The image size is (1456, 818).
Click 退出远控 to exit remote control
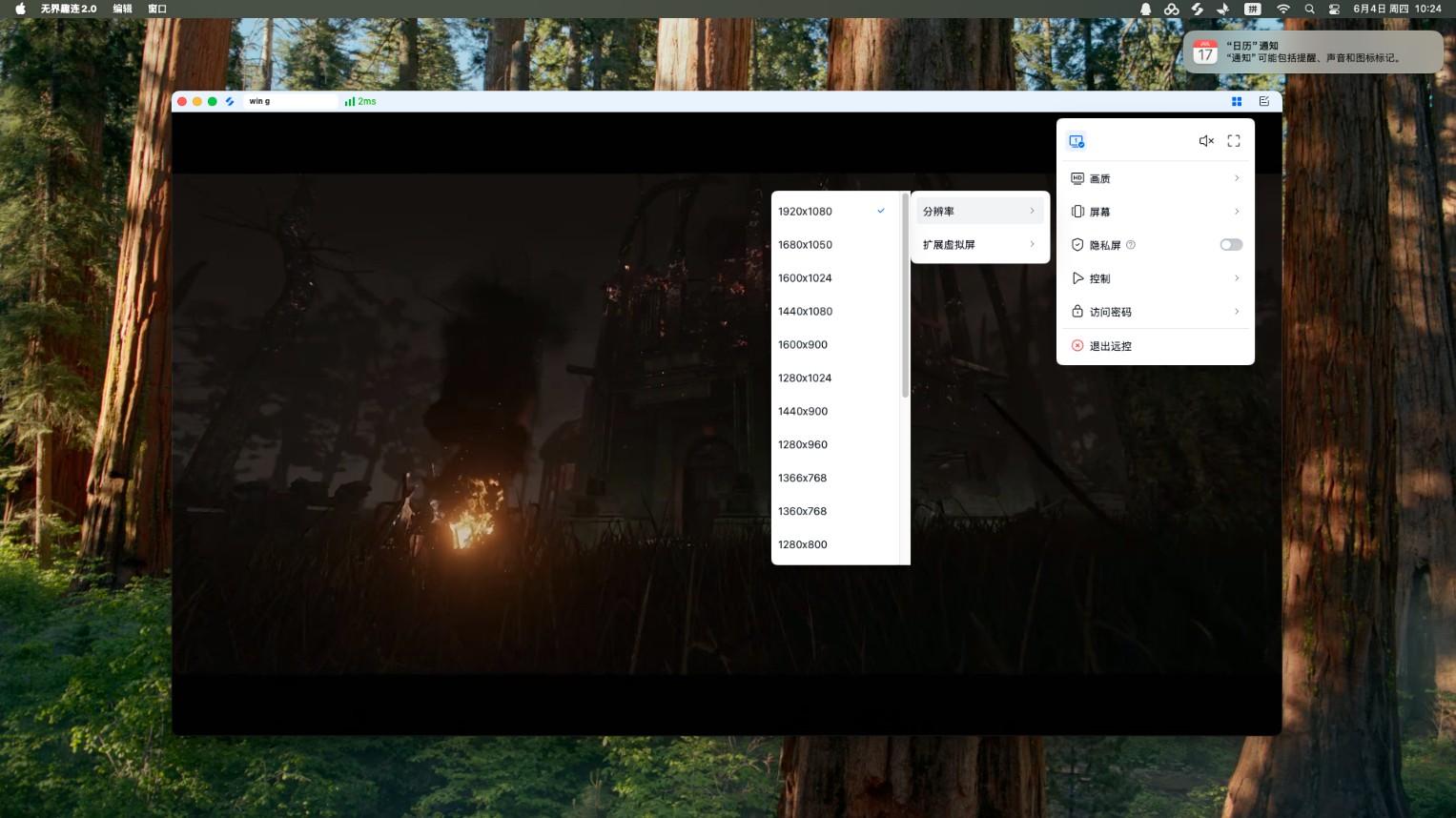[1156, 346]
